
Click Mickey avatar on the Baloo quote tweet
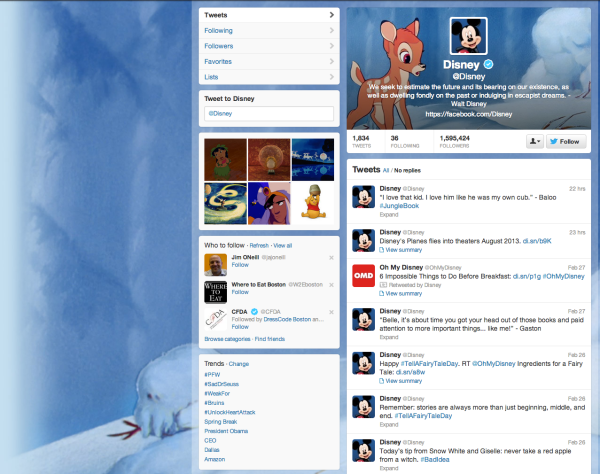pyautogui.click(x=363, y=196)
